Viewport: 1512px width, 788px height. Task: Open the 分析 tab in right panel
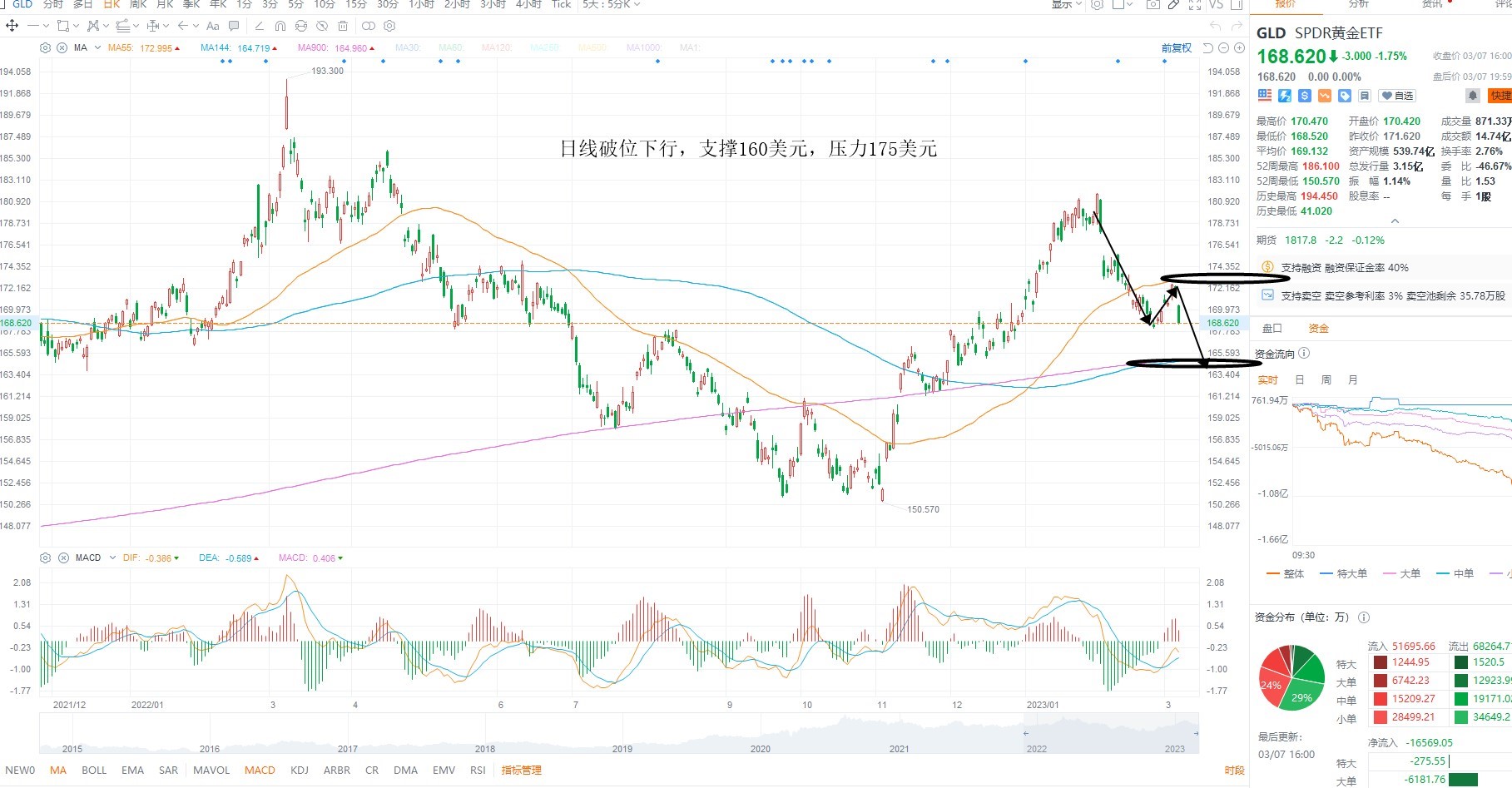point(1359,4)
